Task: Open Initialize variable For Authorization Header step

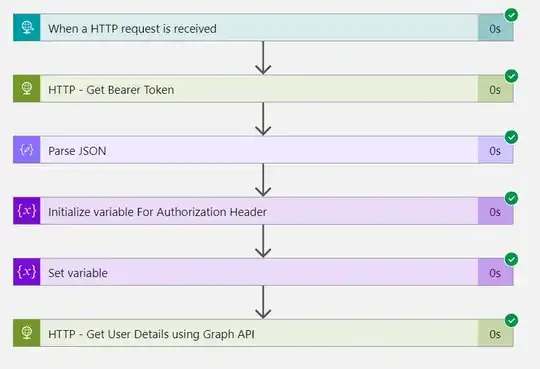Action: [x=263, y=211]
